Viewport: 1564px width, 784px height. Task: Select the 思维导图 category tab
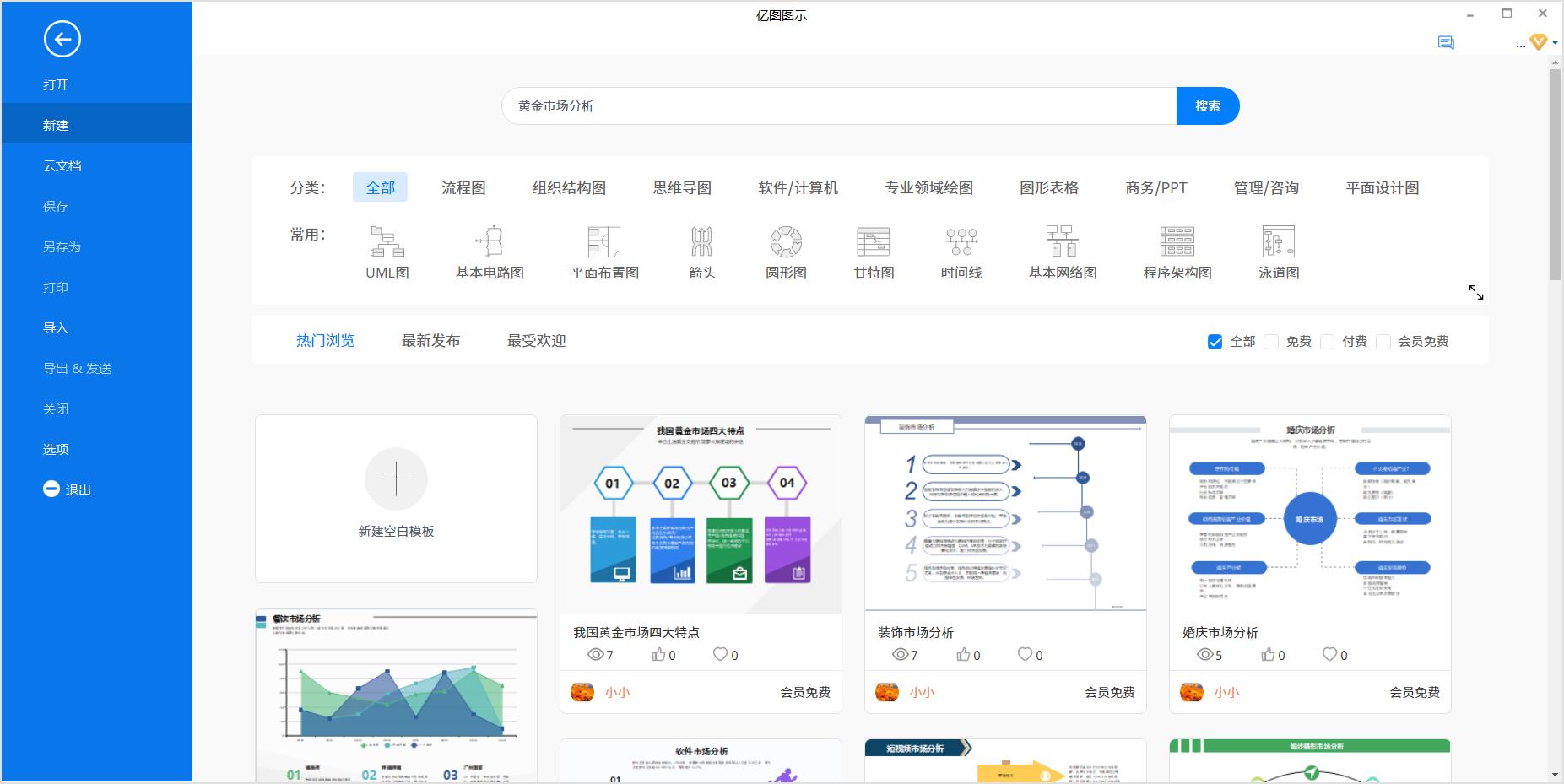682,187
